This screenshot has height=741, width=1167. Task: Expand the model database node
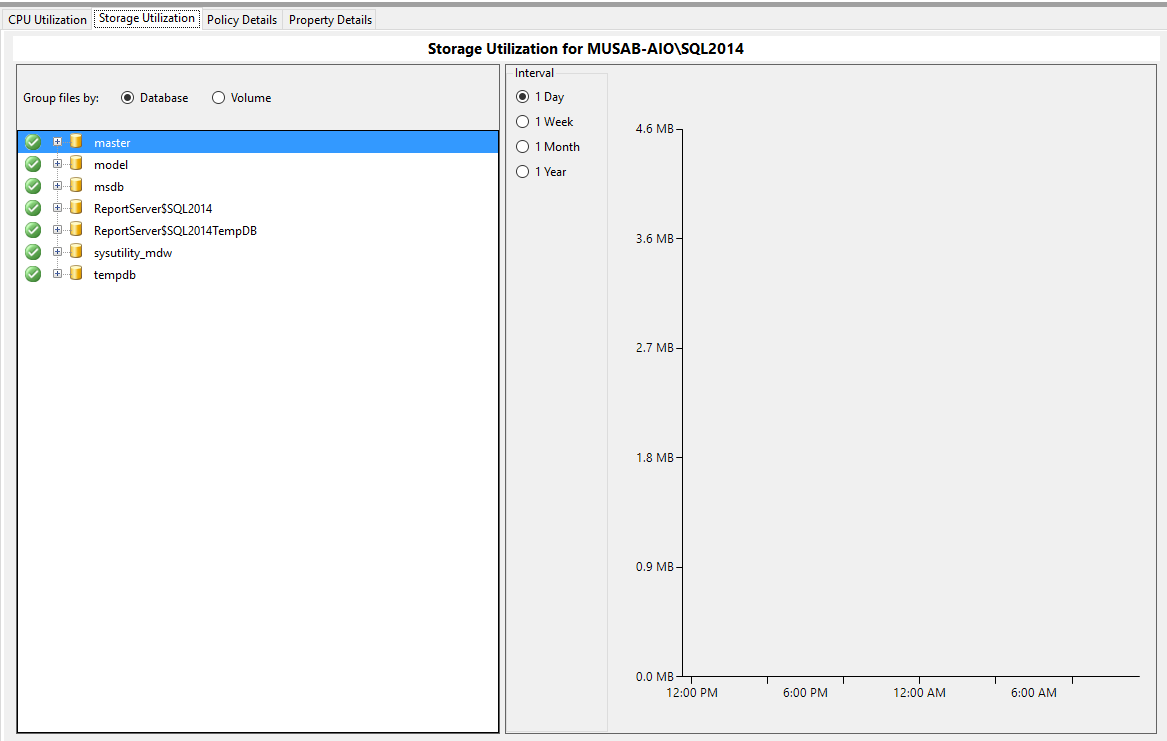(x=57, y=164)
